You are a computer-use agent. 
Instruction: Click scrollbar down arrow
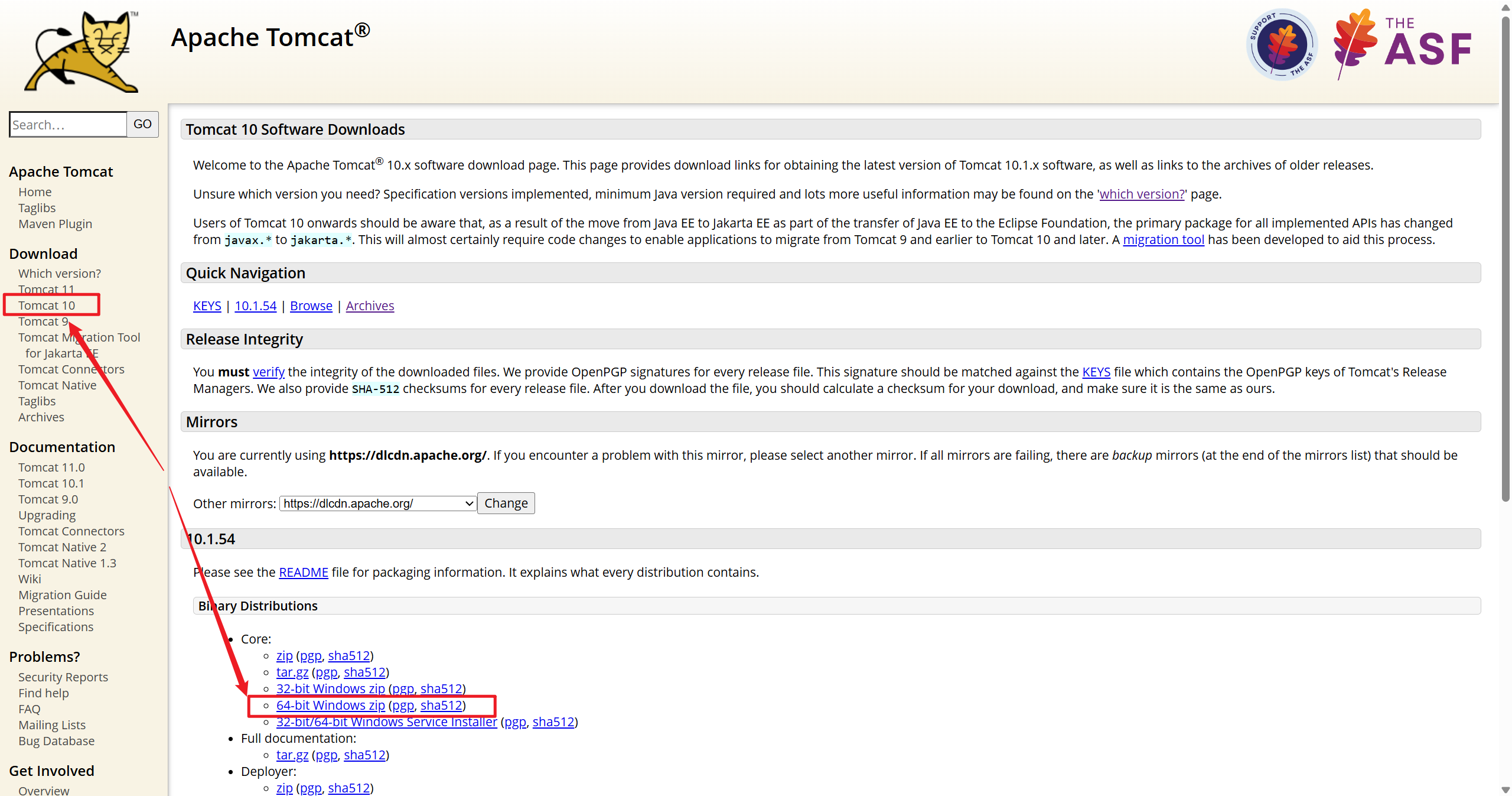click(1506, 790)
